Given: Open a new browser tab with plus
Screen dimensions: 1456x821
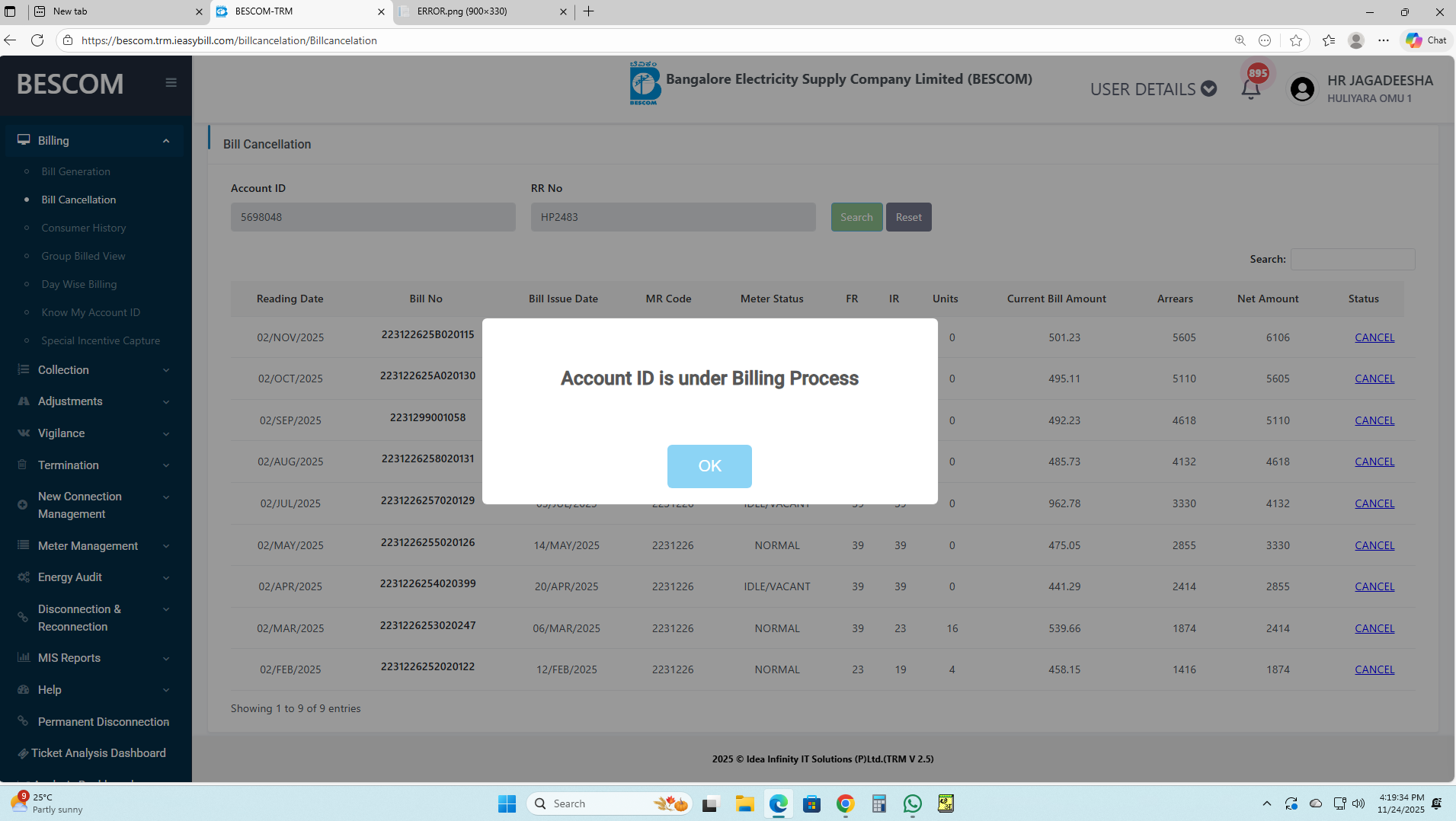Looking at the screenshot, I should [x=588, y=11].
